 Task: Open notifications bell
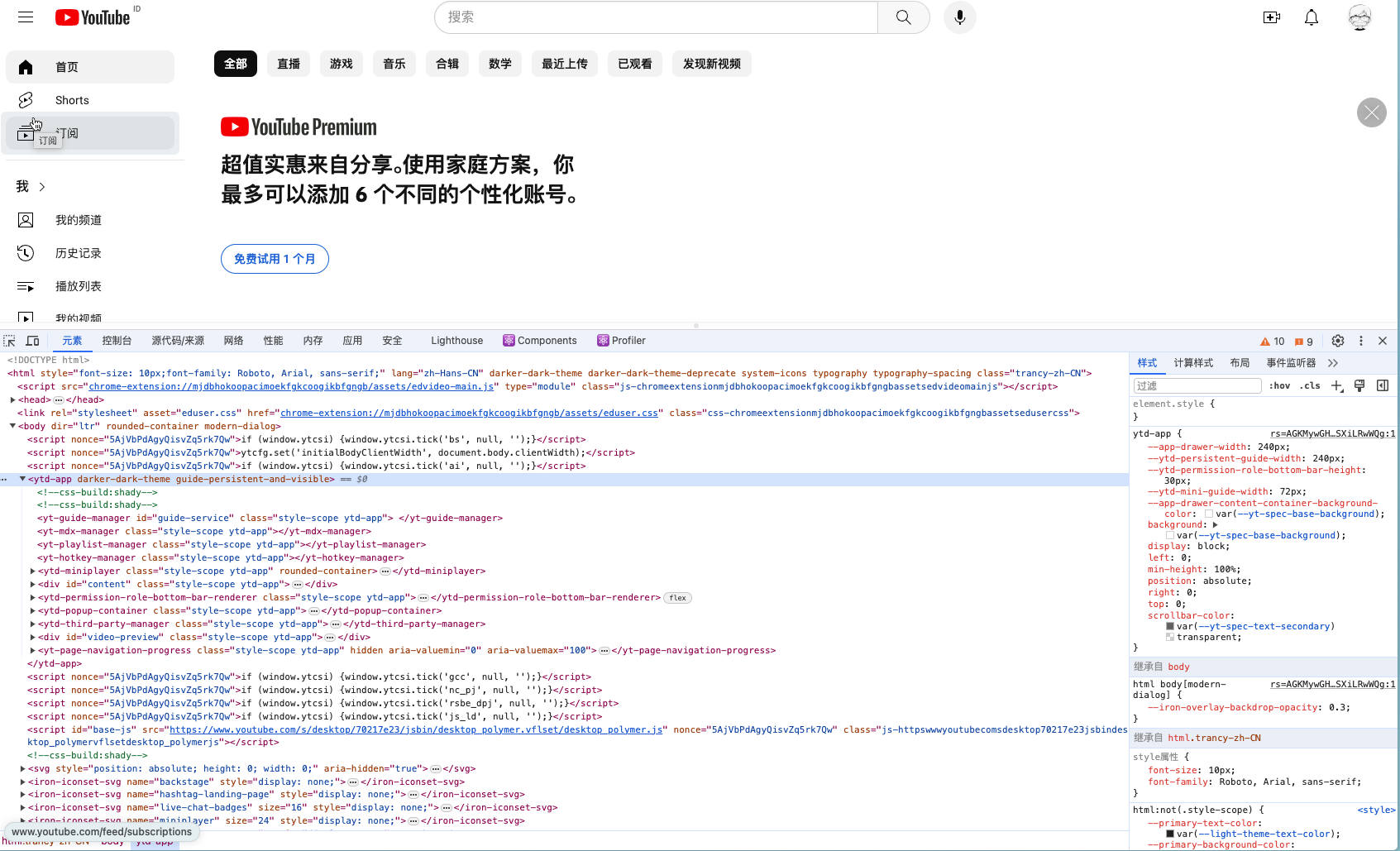(1312, 17)
